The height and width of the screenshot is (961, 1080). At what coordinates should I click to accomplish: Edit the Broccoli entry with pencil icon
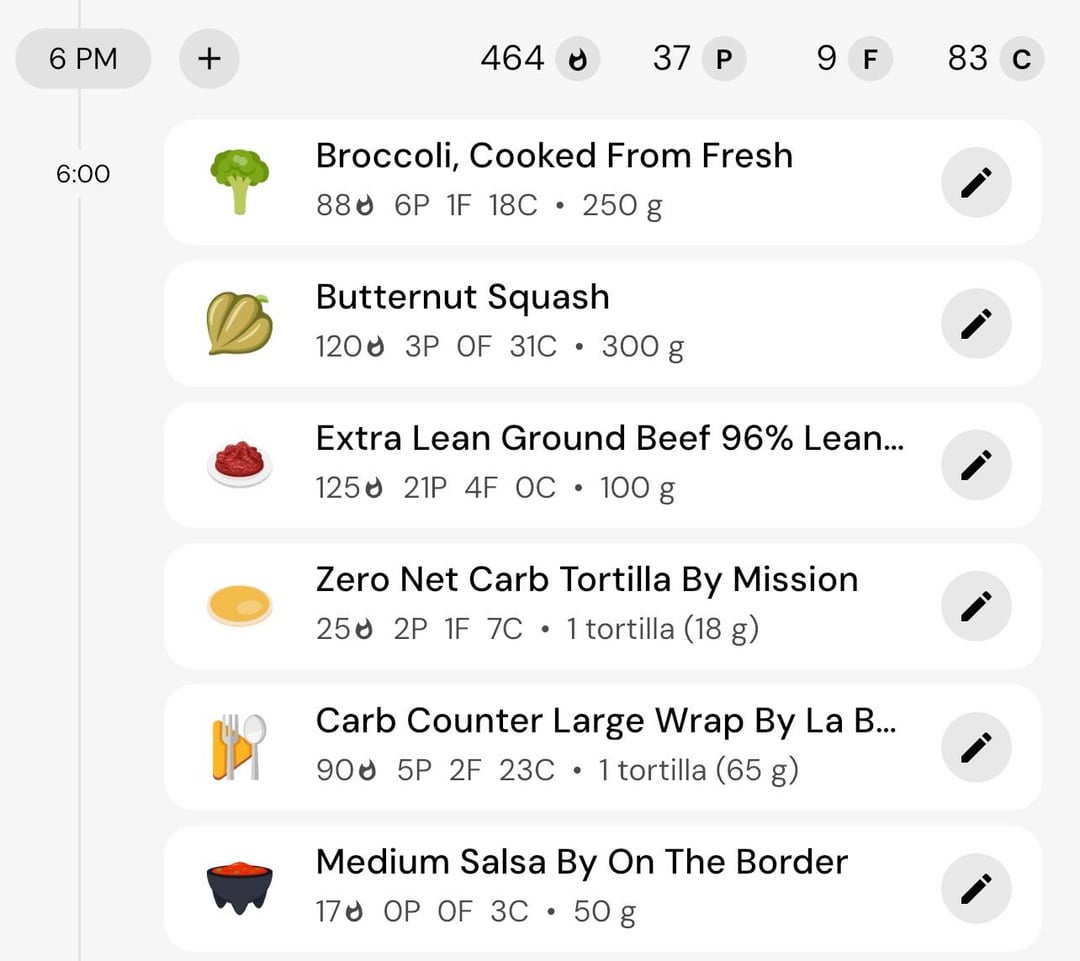976,183
